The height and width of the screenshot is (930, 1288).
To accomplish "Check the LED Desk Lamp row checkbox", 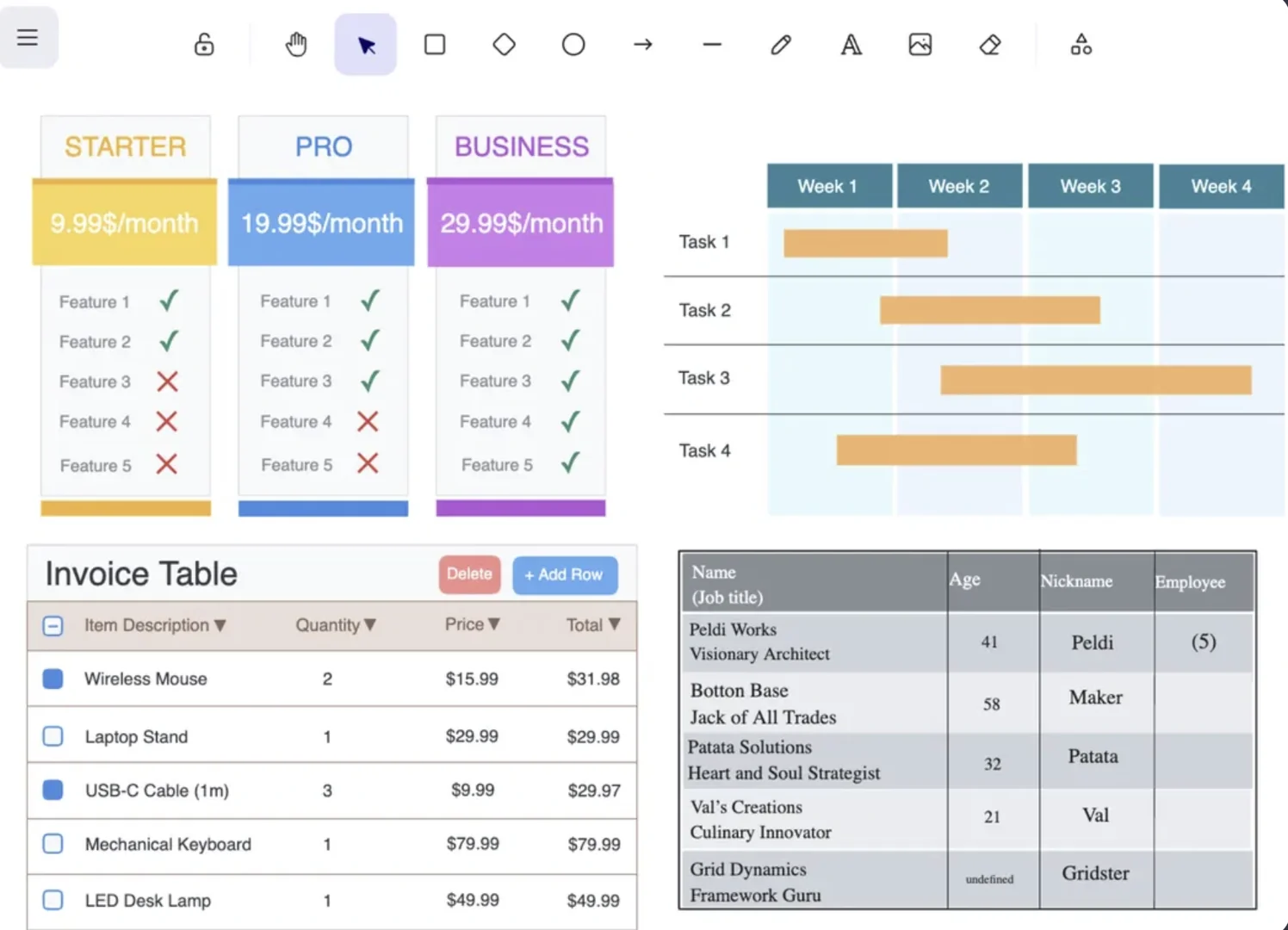I will tap(53, 900).
